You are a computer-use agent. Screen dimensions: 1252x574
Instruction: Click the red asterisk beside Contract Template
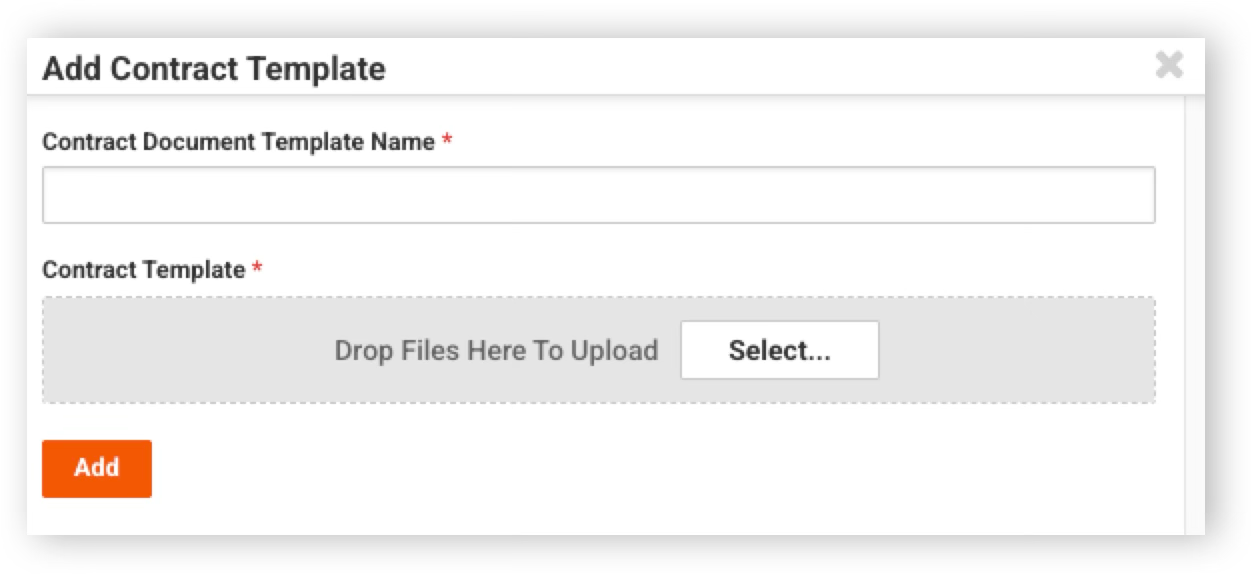tap(257, 269)
